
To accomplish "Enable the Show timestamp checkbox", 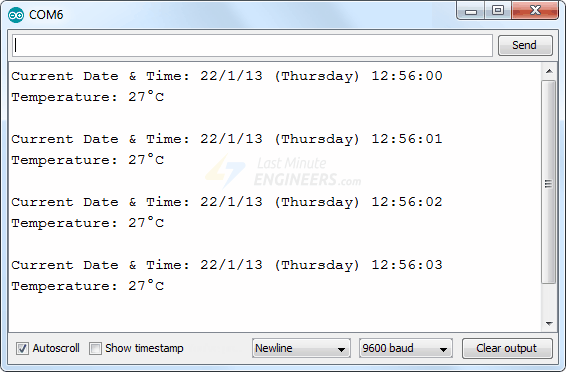I will [95, 349].
